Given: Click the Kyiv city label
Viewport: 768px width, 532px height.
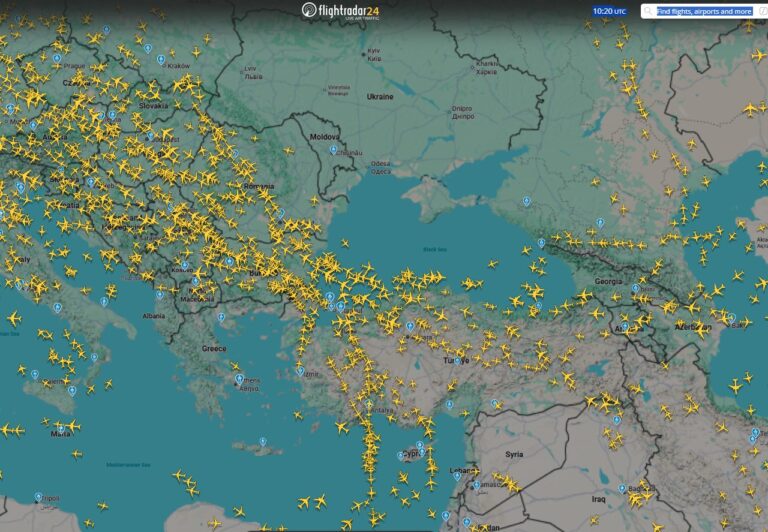Looking at the screenshot, I should (x=374, y=53).
